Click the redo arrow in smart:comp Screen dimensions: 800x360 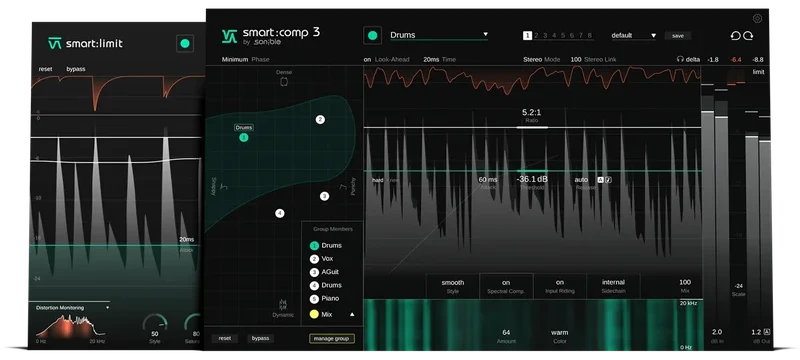[x=748, y=36]
